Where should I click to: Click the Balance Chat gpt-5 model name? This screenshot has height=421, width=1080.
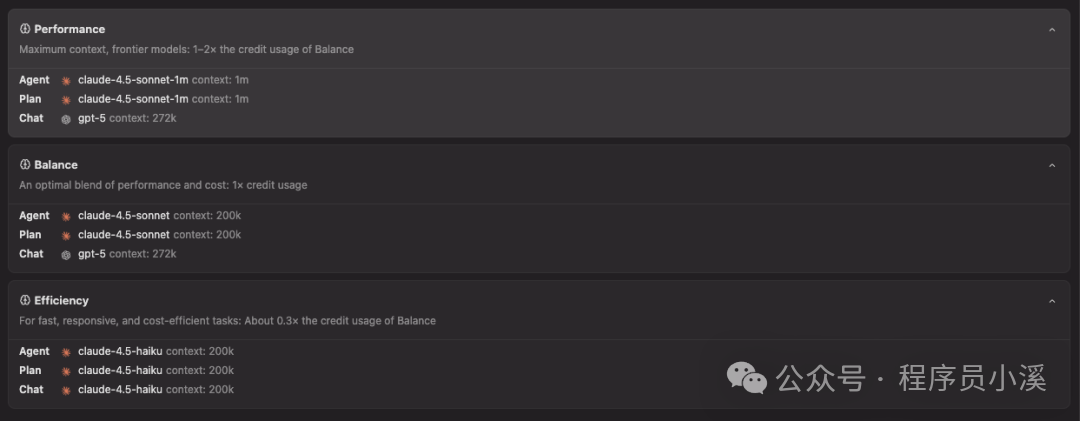tap(91, 254)
